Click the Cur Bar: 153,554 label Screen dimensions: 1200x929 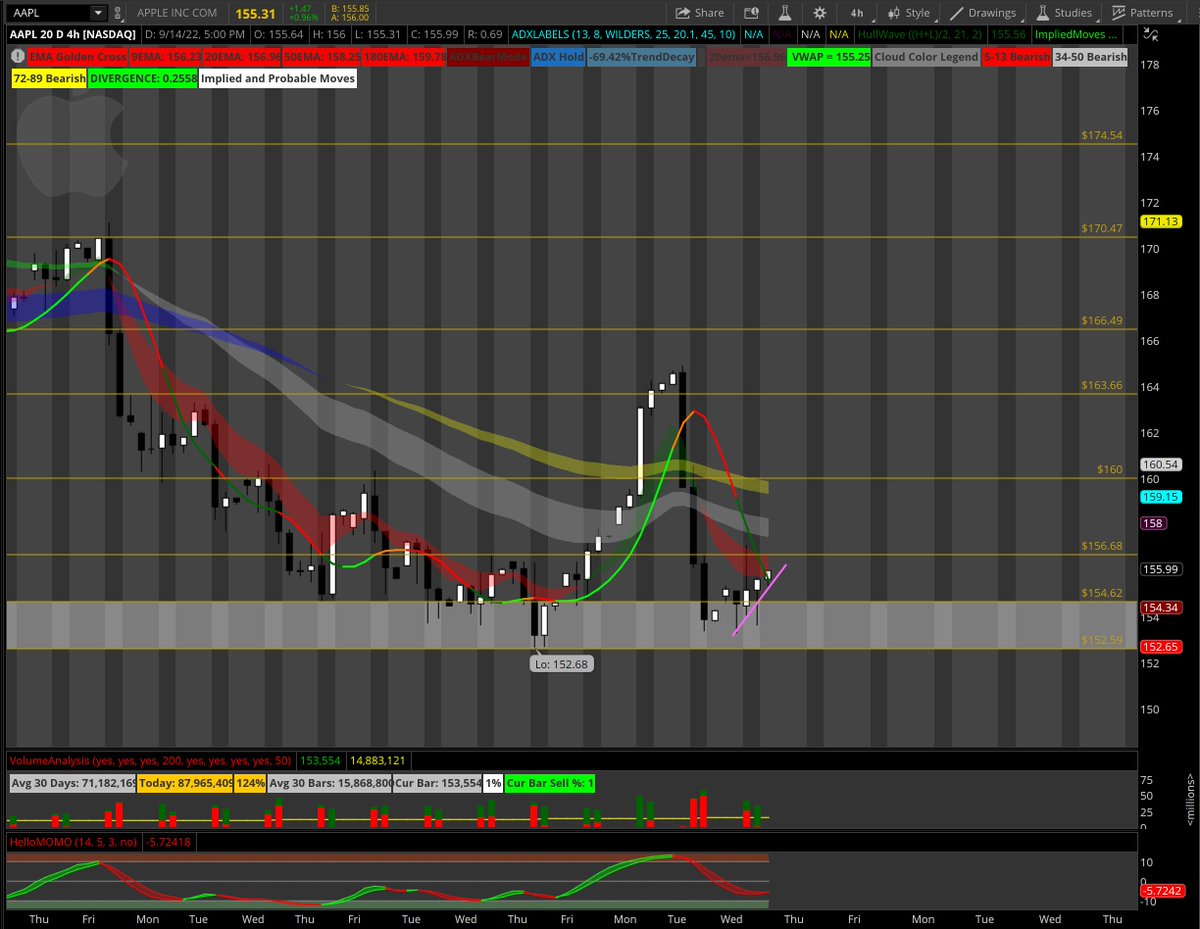438,783
